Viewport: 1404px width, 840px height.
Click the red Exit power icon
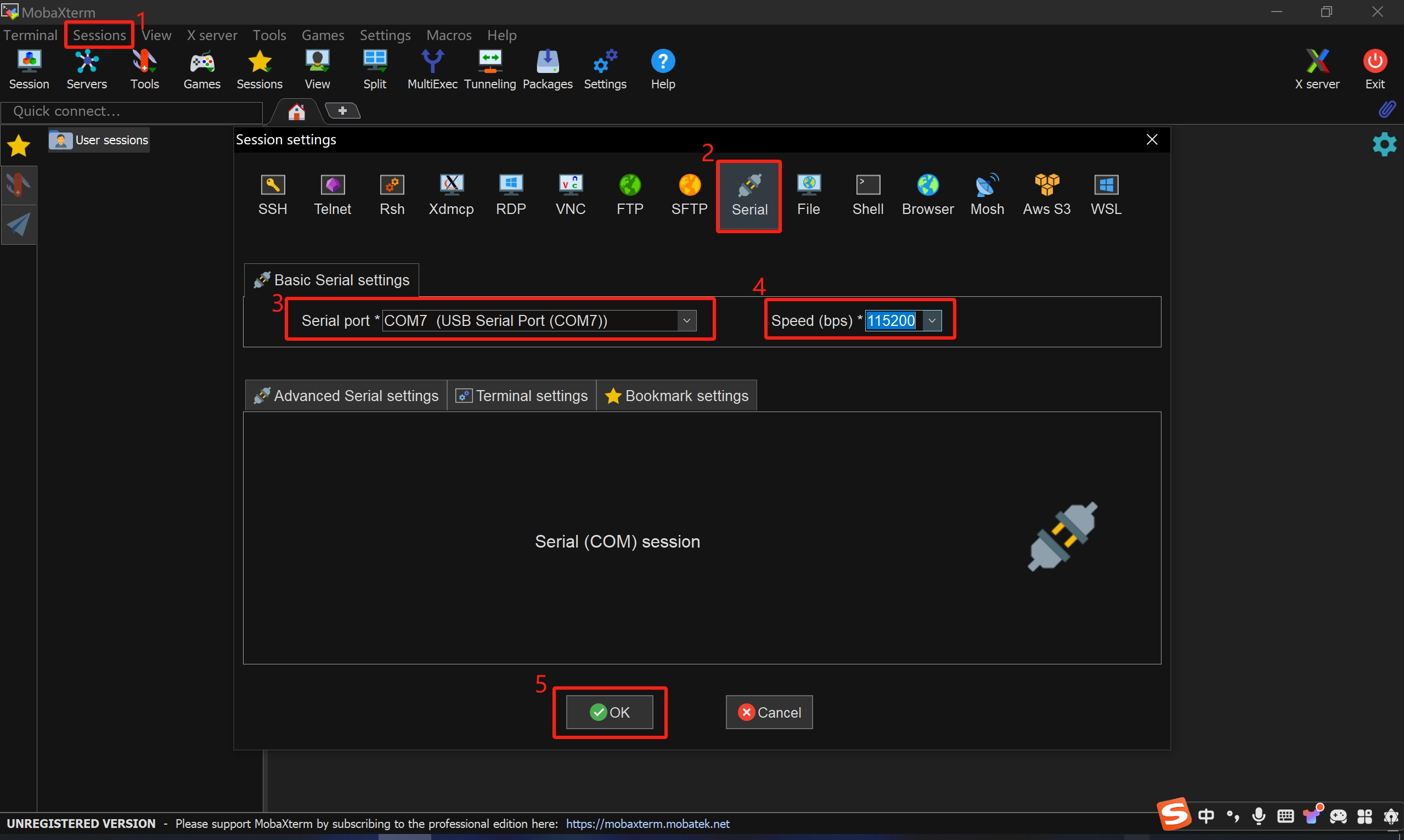[1375, 70]
